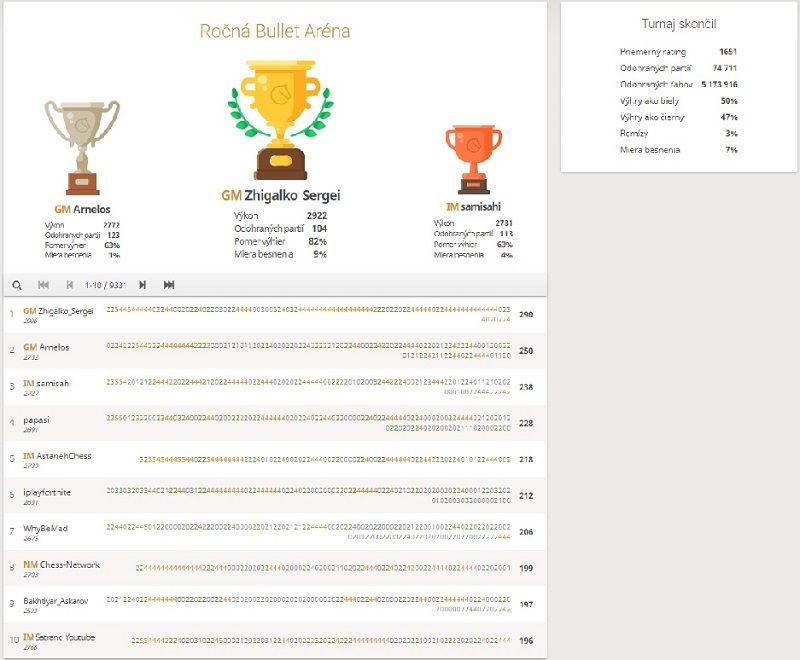Open GM Zhigalko Sergei podium profile link
Viewport: 800px width, 660px height.
280,196
